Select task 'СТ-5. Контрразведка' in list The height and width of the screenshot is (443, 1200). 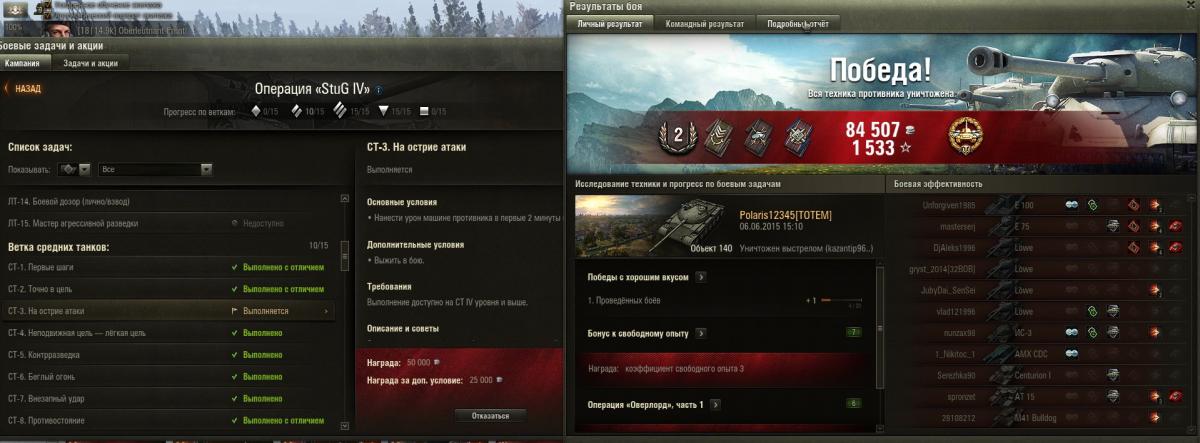pyautogui.click(x=168, y=354)
